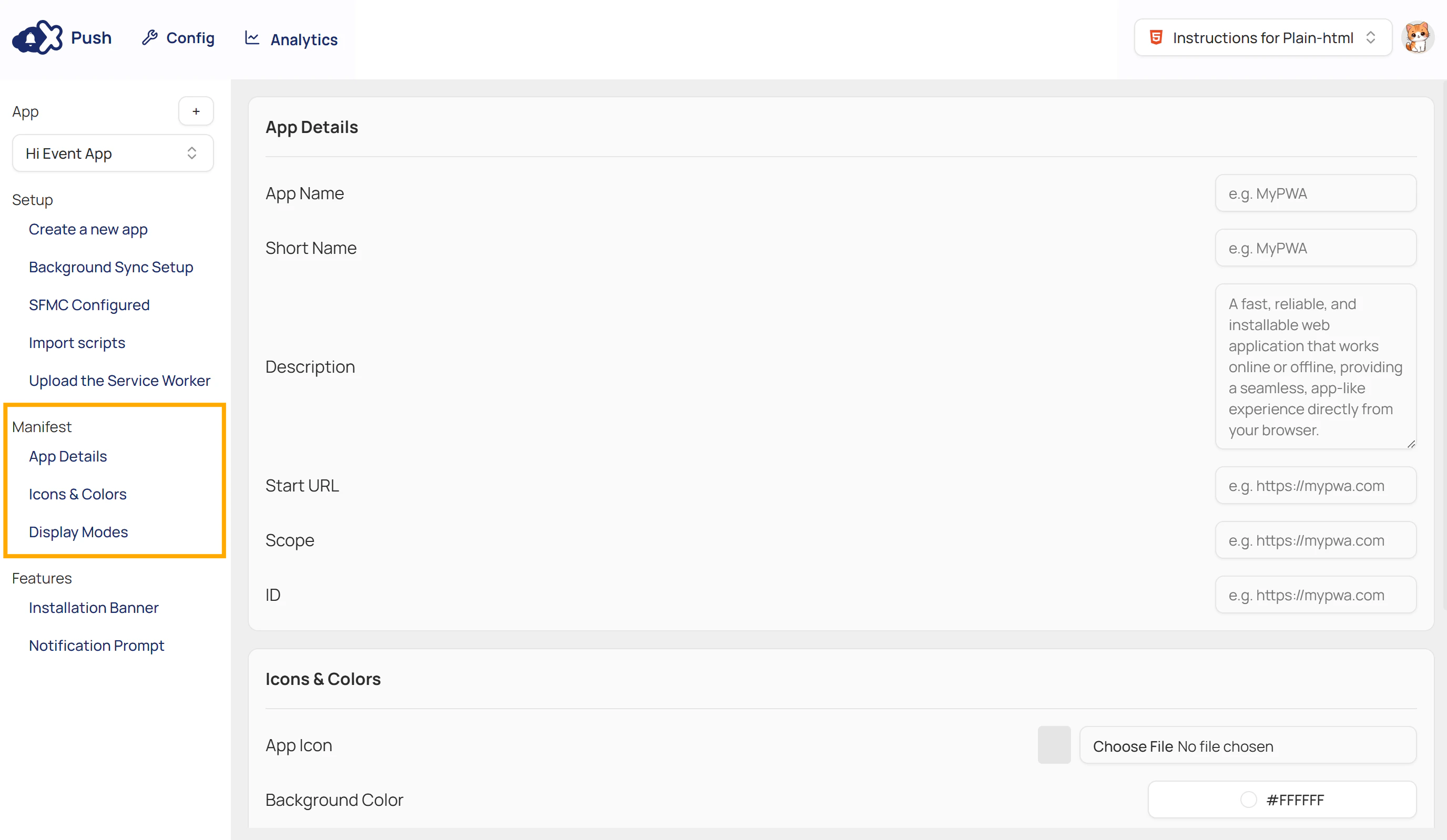This screenshot has width=1447, height=840.
Task: Click the #FFFFFF background color field
Action: 1282,800
